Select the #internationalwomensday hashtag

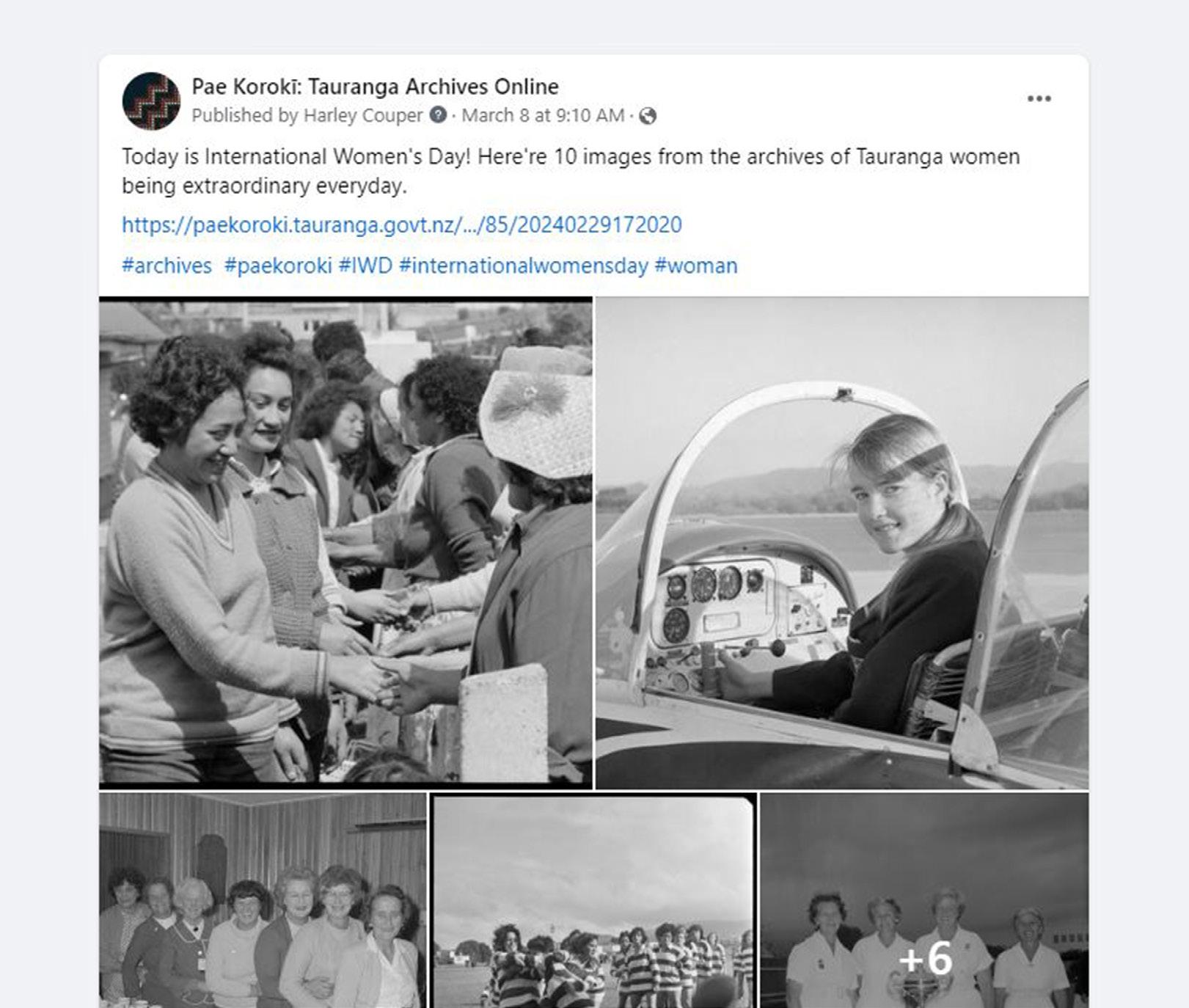click(x=524, y=266)
